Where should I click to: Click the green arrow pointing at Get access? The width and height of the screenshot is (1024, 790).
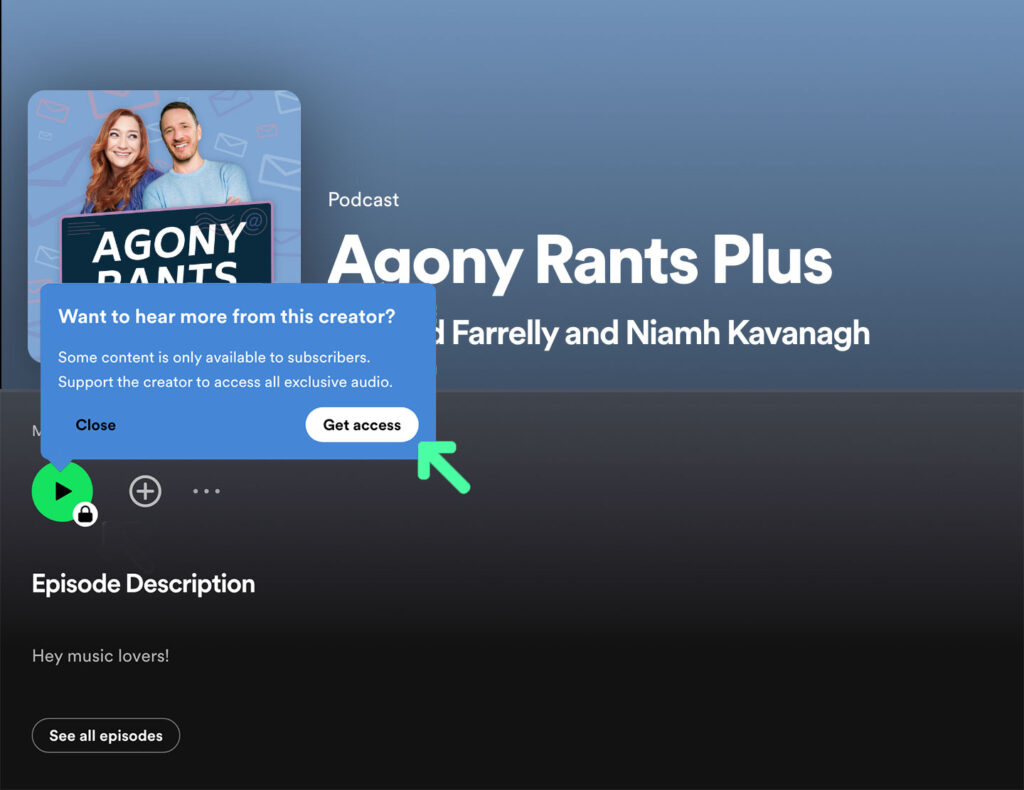click(443, 466)
